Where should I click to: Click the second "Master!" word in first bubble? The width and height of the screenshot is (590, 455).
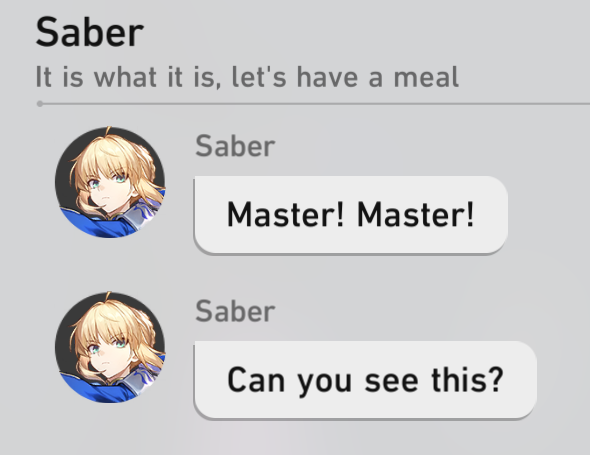pyautogui.click(x=415, y=215)
